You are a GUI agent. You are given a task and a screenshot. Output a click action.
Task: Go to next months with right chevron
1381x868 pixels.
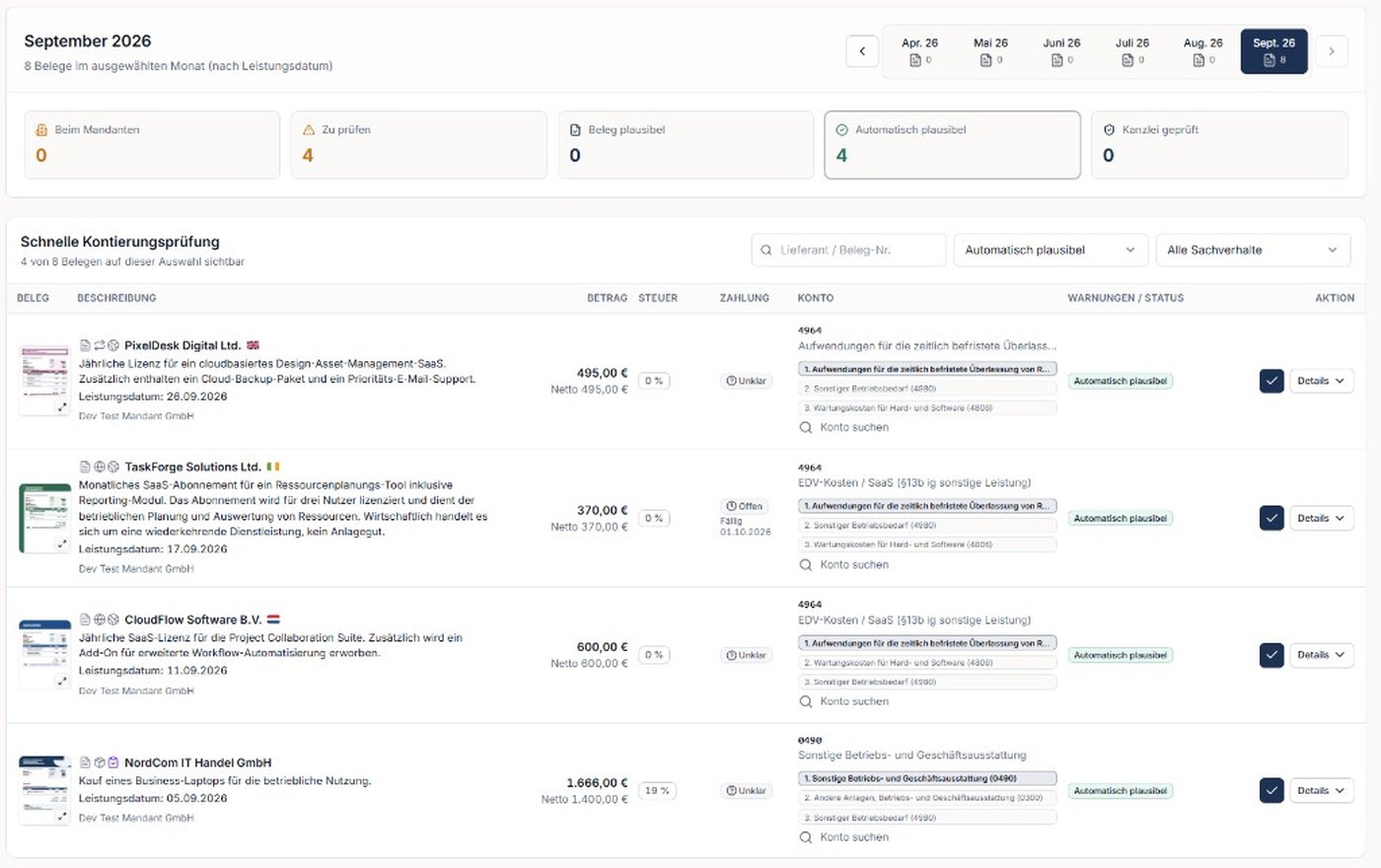click(1332, 51)
